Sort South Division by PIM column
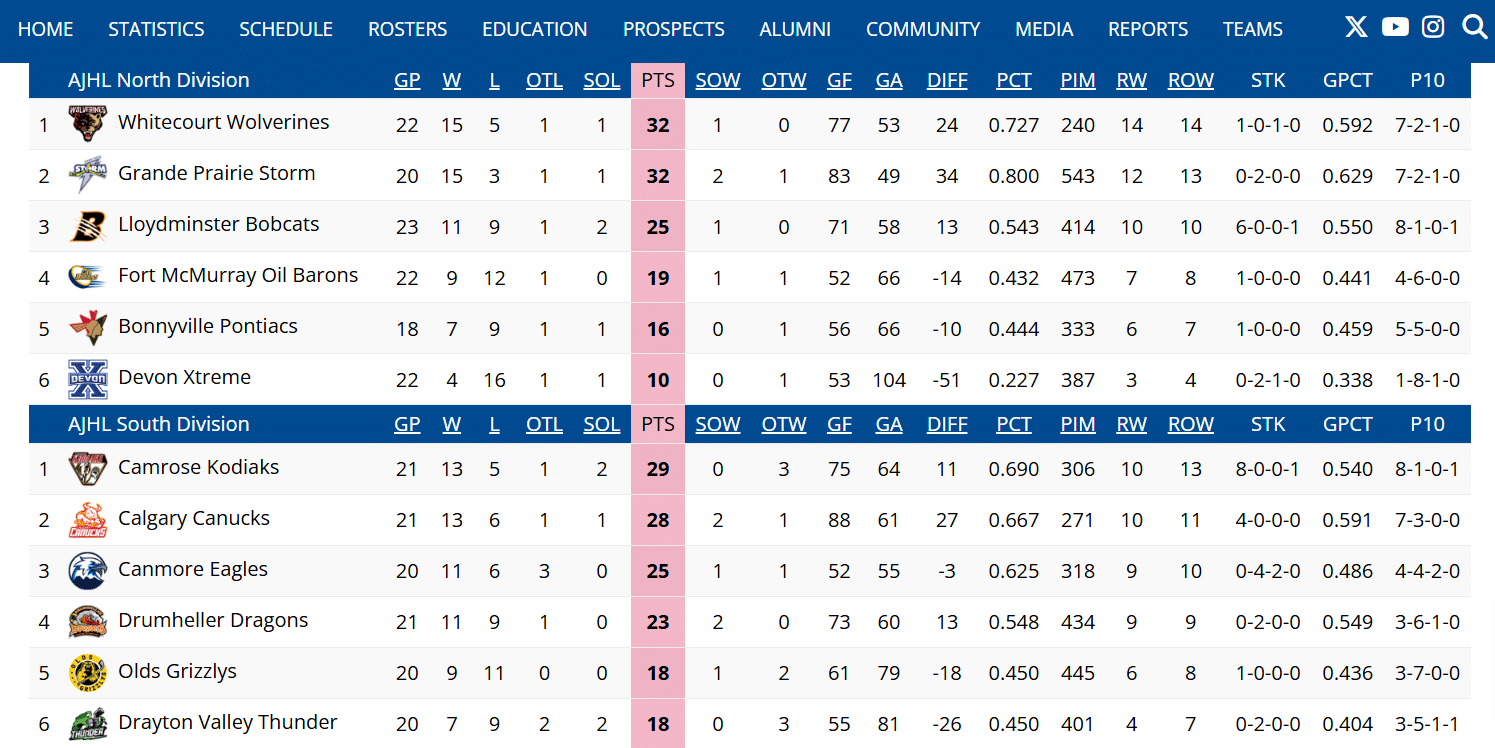This screenshot has width=1495, height=748. (1078, 424)
